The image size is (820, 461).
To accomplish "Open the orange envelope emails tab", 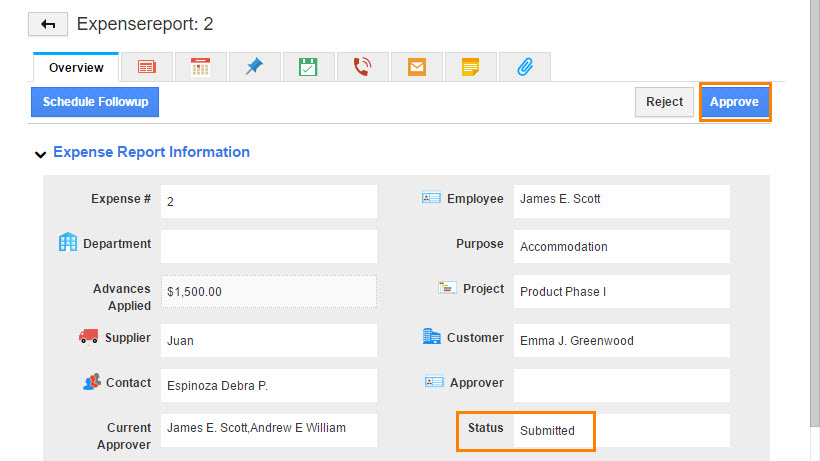I will point(417,67).
